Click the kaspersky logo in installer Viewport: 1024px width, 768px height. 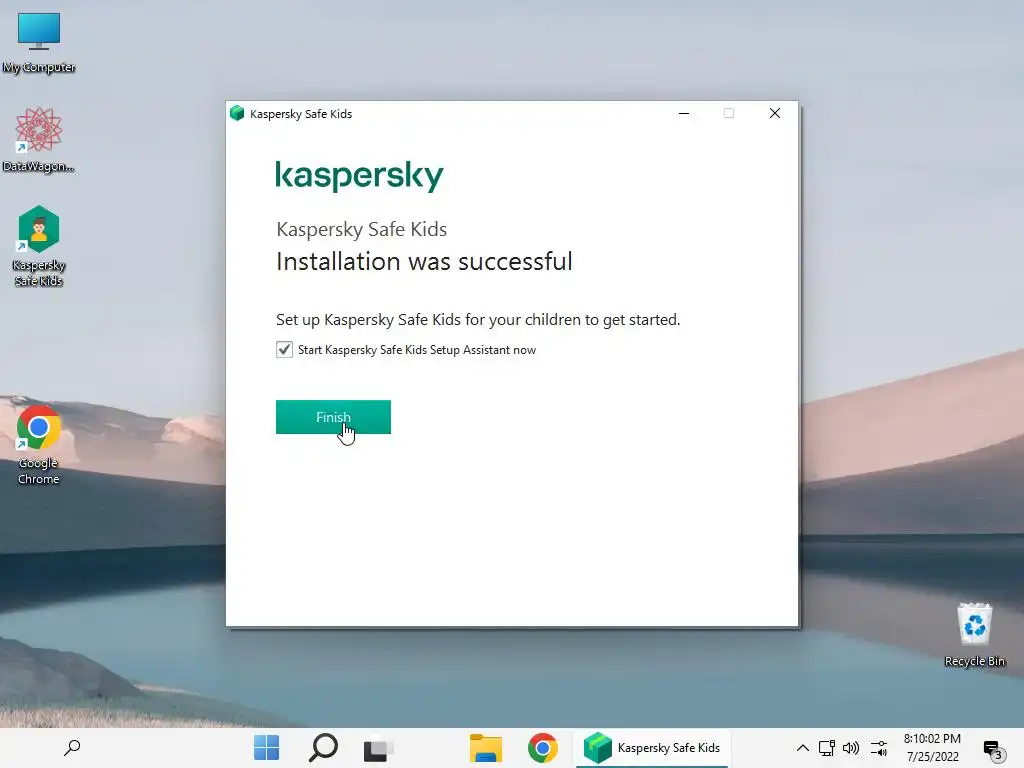click(x=359, y=176)
